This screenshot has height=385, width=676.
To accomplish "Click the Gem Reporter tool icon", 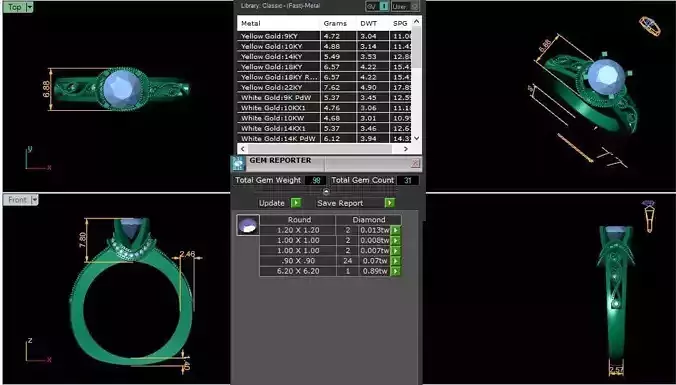I will (239, 164).
